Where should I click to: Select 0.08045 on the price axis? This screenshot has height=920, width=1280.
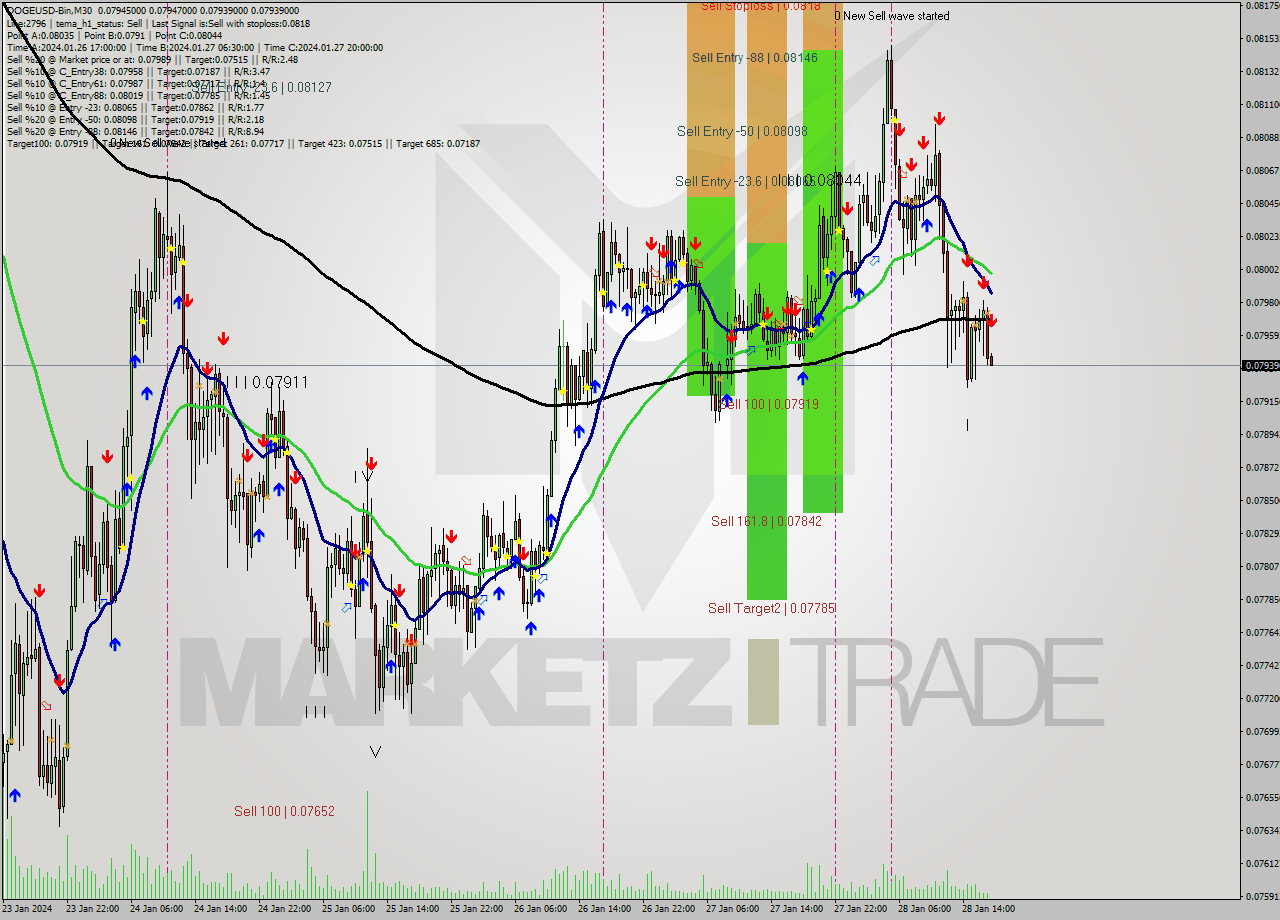[1262, 203]
